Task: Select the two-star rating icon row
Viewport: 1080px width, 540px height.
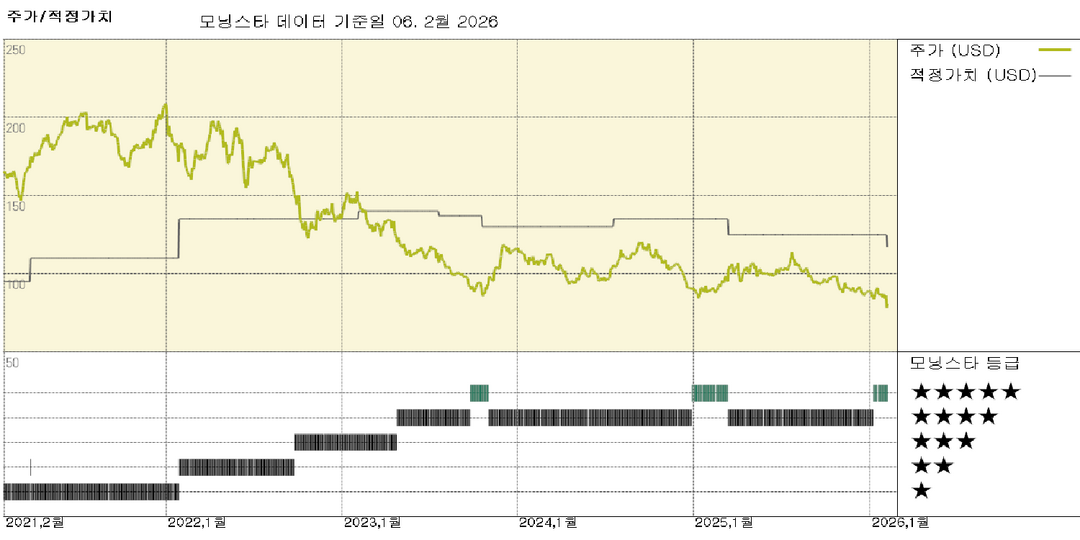Action: (x=932, y=466)
